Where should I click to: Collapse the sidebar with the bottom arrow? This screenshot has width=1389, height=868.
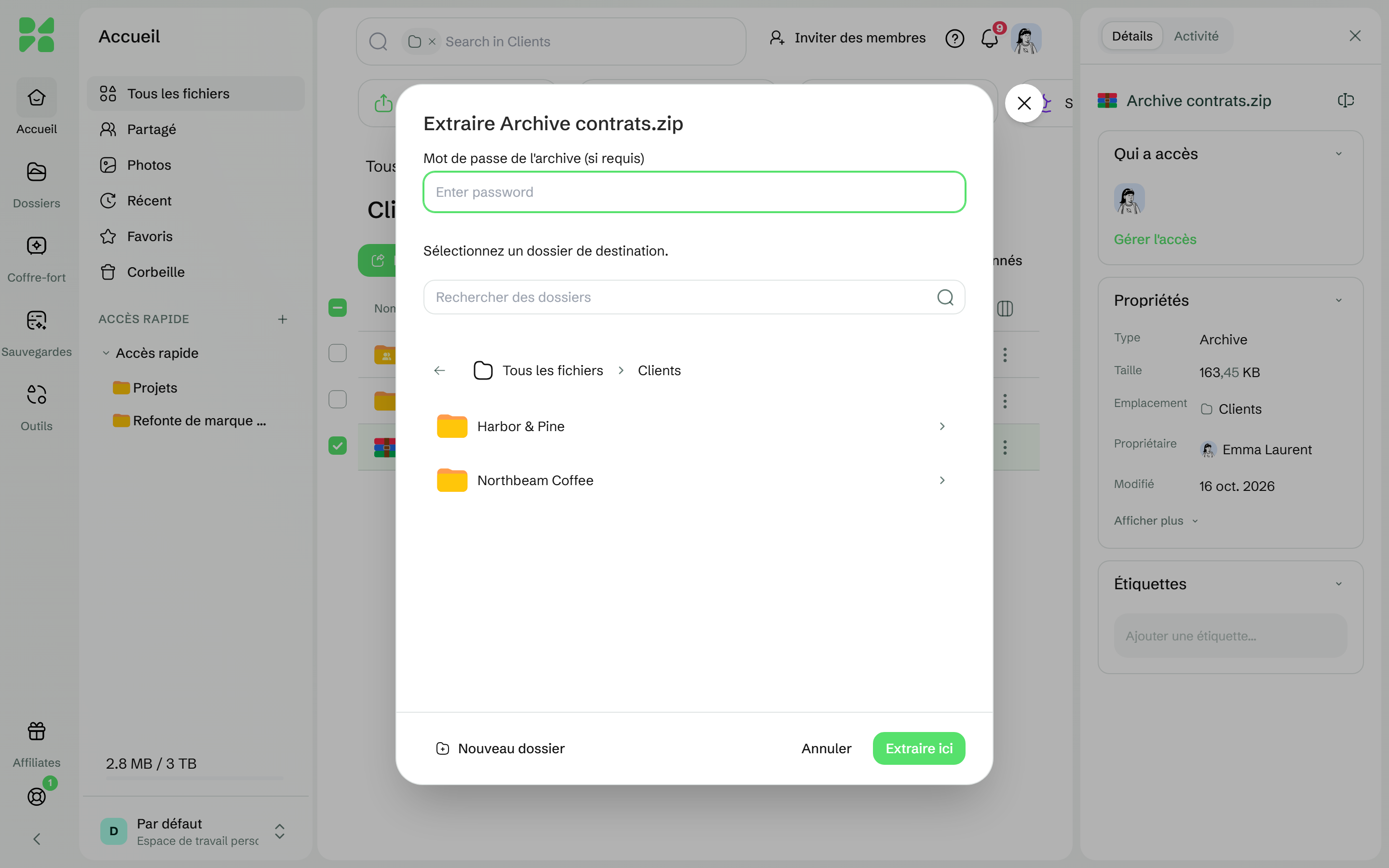(x=36, y=839)
